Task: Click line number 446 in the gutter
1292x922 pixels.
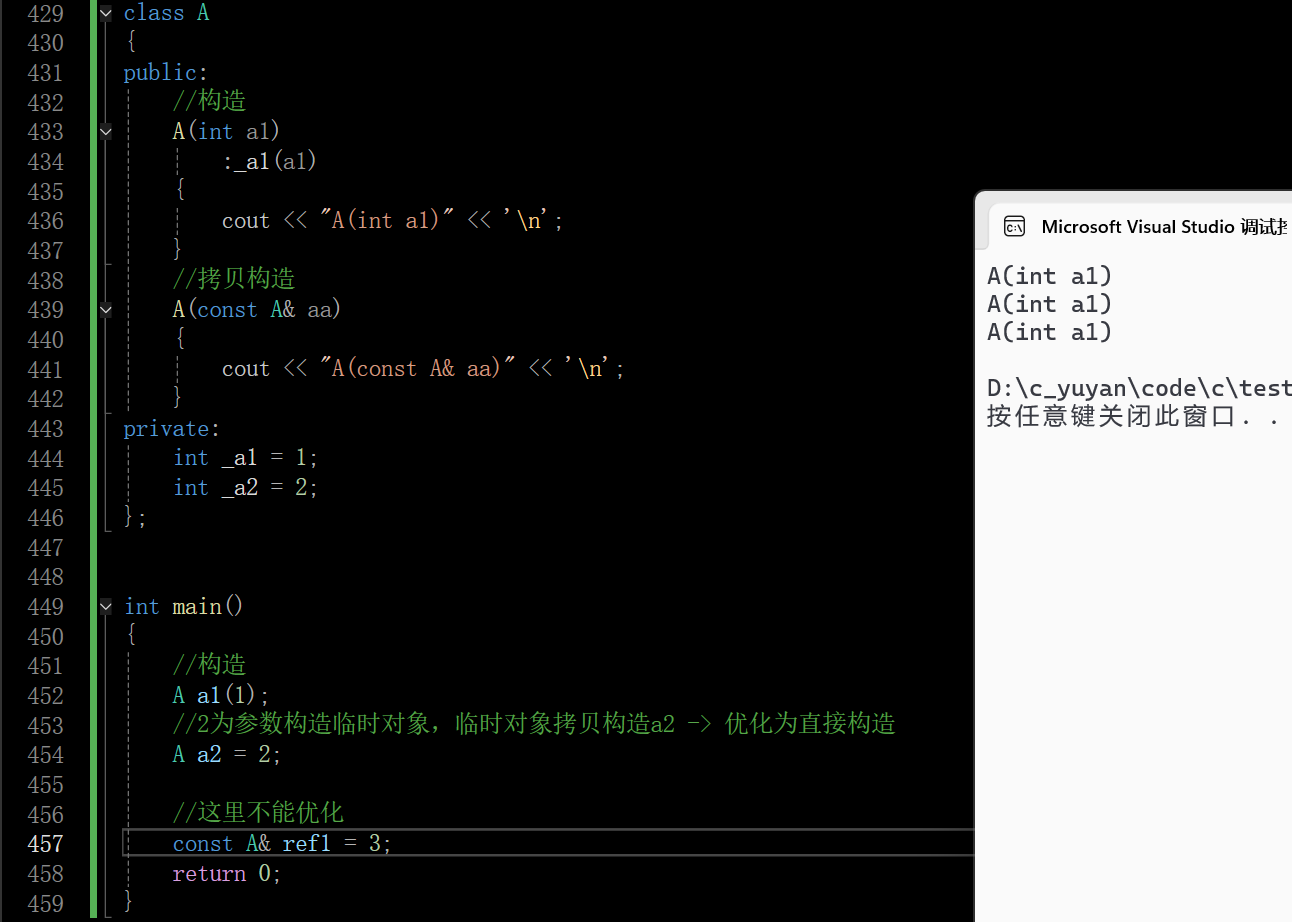Action: click(x=45, y=518)
